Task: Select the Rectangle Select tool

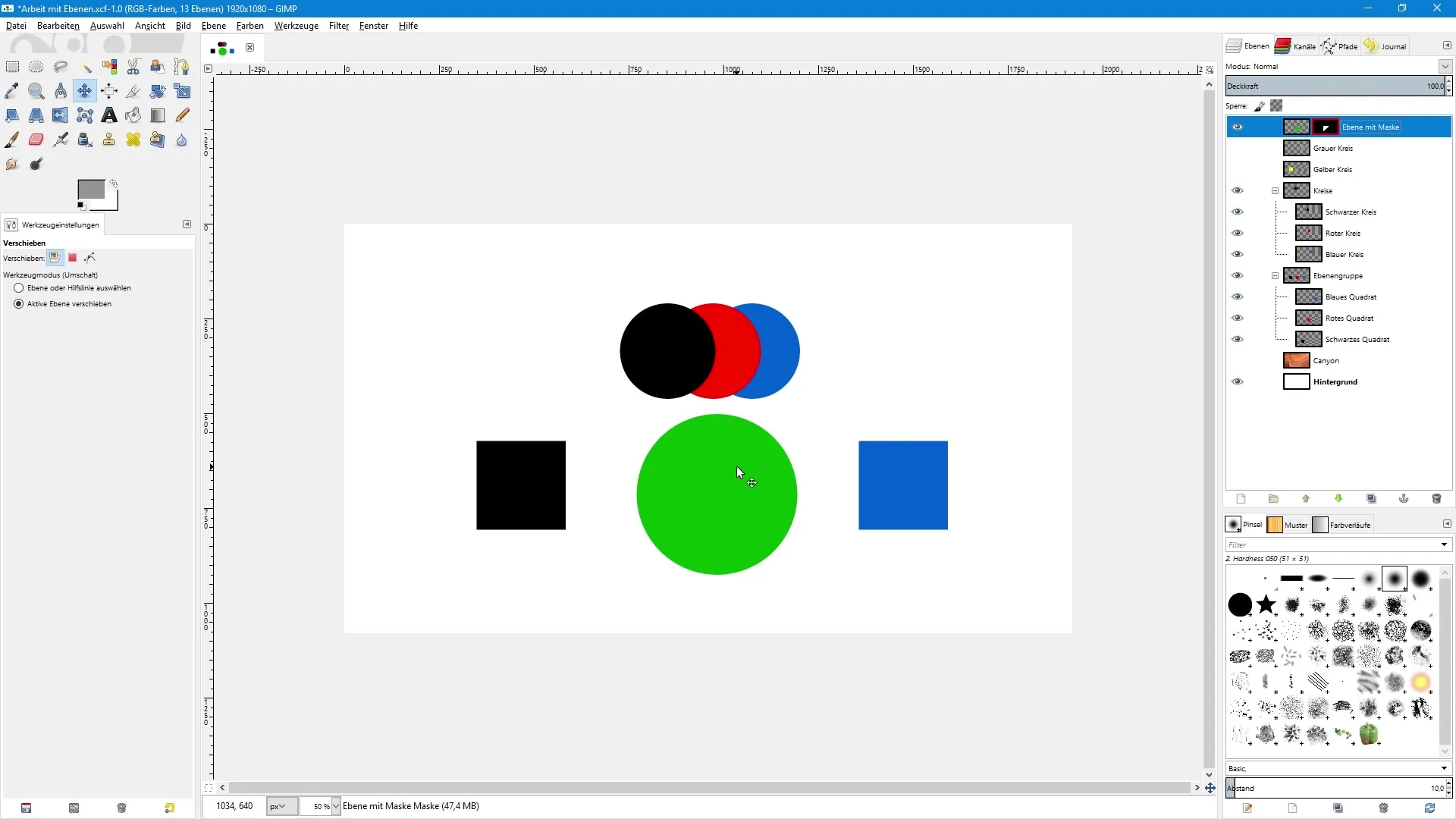Action: 12,67
